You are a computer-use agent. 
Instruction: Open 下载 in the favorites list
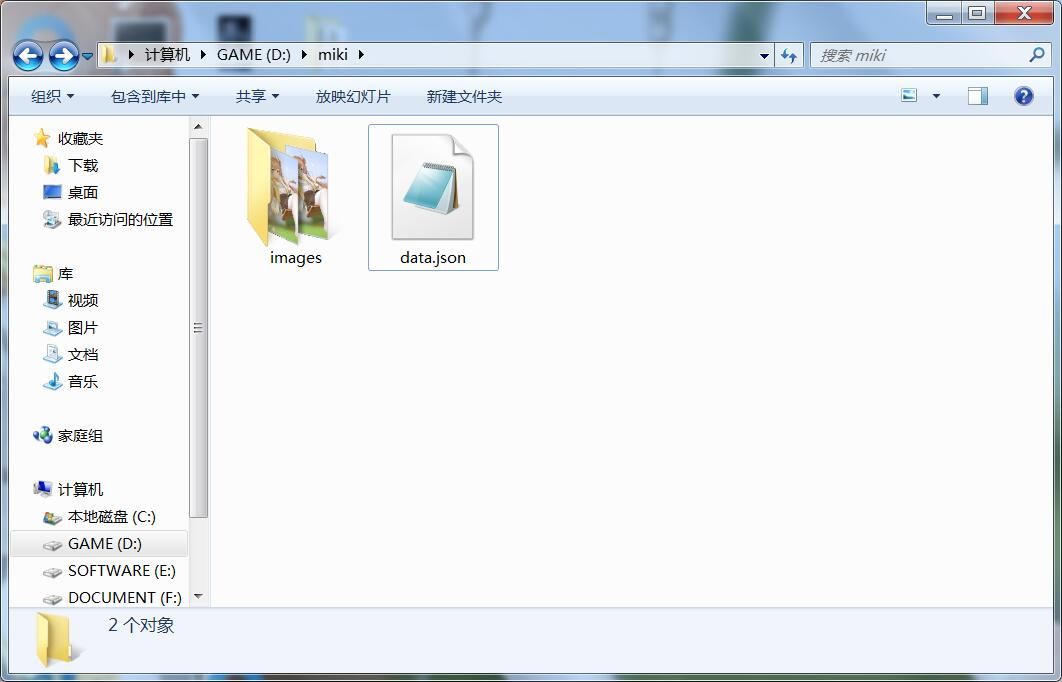tap(82, 166)
